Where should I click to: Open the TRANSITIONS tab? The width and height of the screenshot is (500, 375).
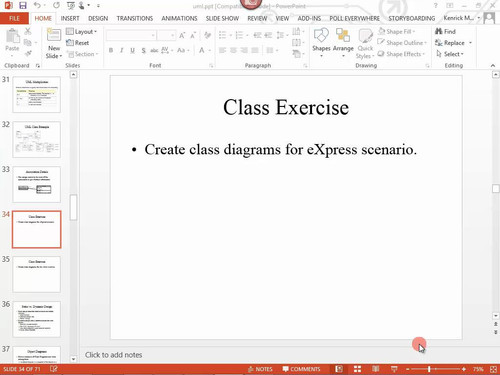(x=135, y=18)
